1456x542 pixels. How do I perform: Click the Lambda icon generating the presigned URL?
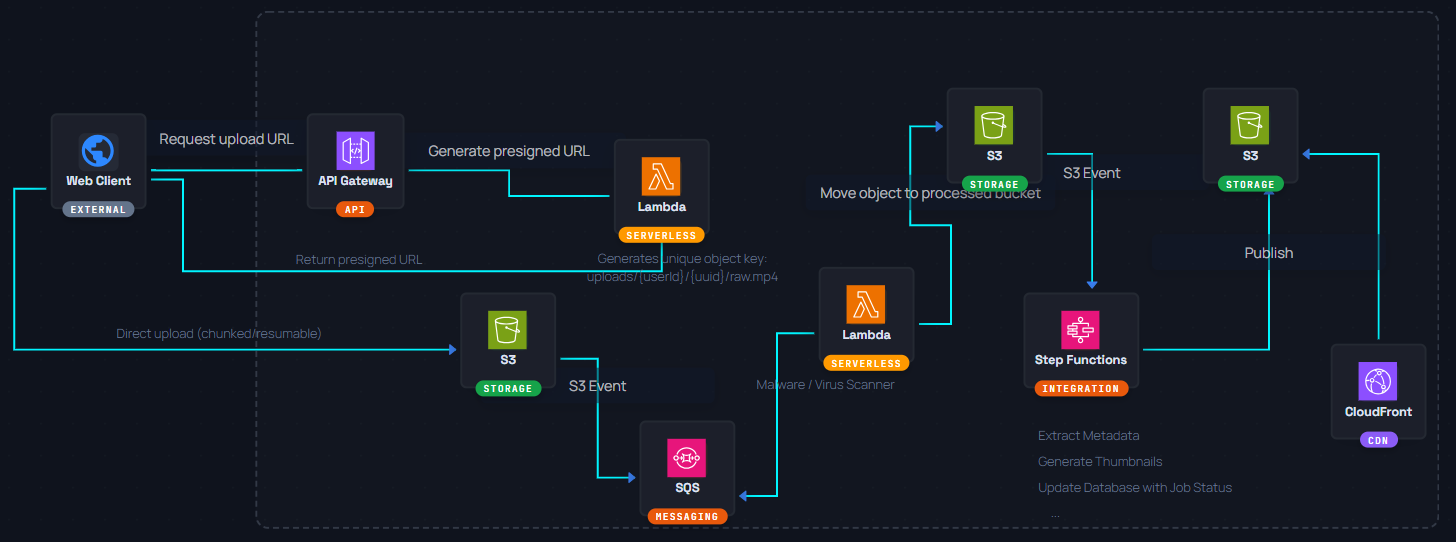pos(661,177)
